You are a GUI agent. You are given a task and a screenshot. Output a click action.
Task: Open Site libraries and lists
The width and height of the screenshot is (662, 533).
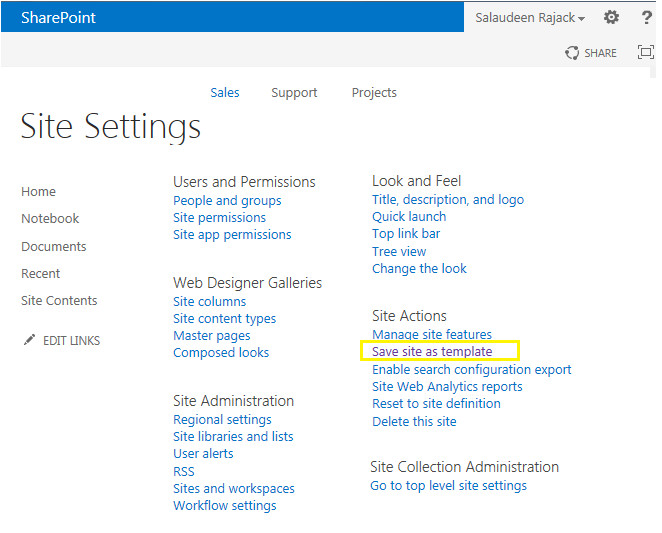pos(233,436)
